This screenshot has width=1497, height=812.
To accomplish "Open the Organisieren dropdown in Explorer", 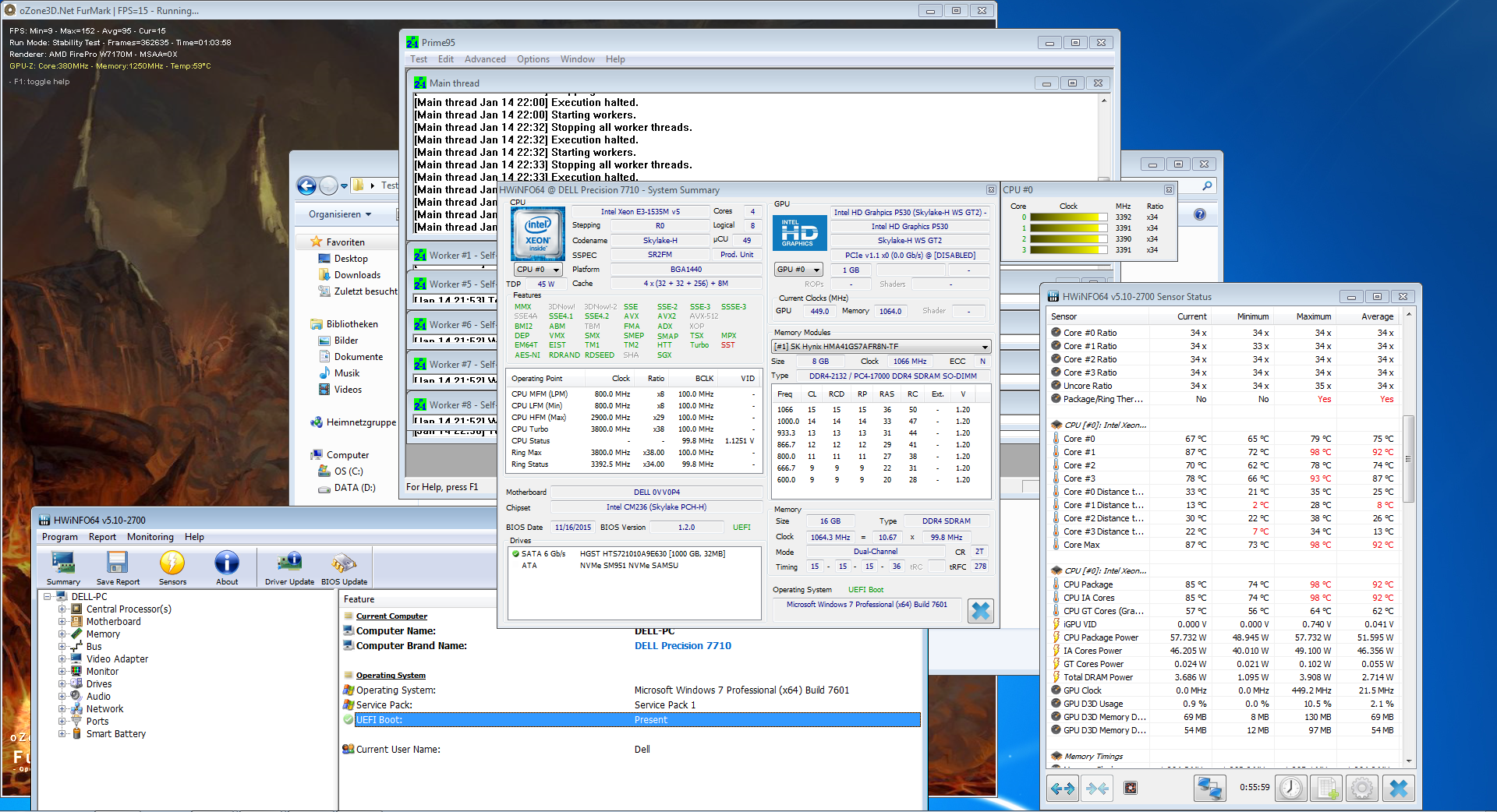I will pyautogui.click(x=340, y=214).
